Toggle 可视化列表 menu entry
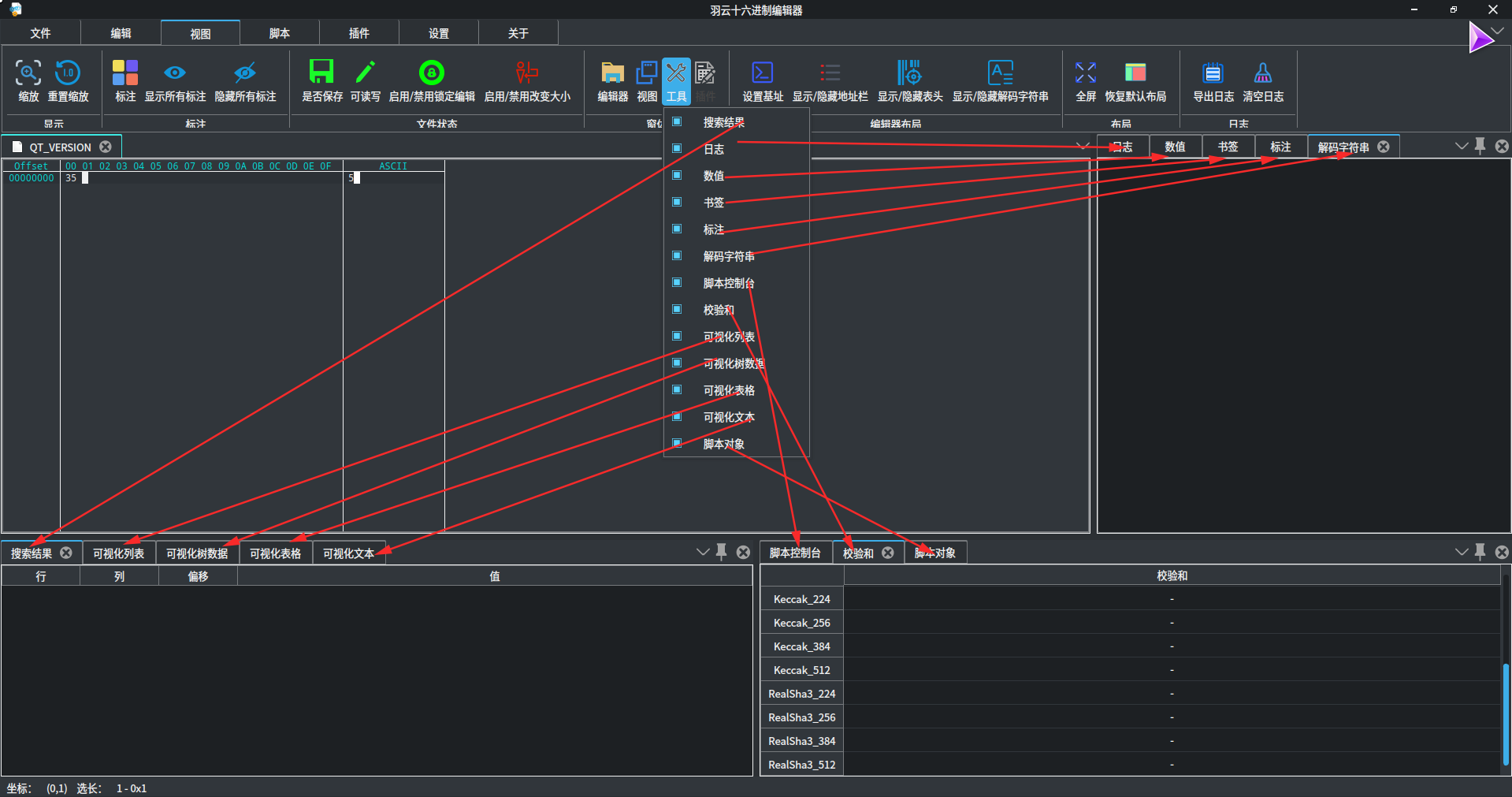Viewport: 1512px width, 797px height. pos(737,337)
